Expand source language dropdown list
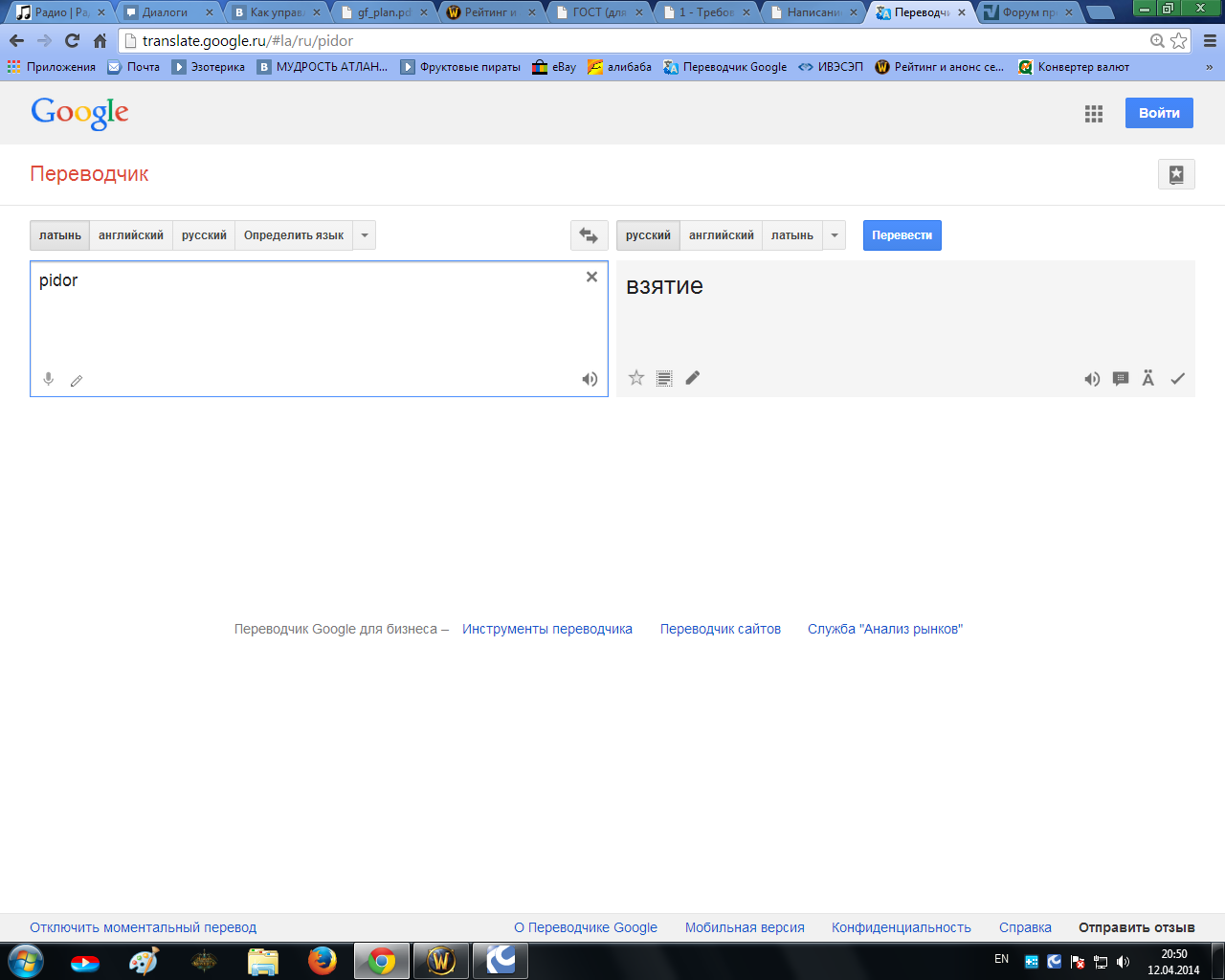The width and height of the screenshot is (1225, 980). coord(365,235)
